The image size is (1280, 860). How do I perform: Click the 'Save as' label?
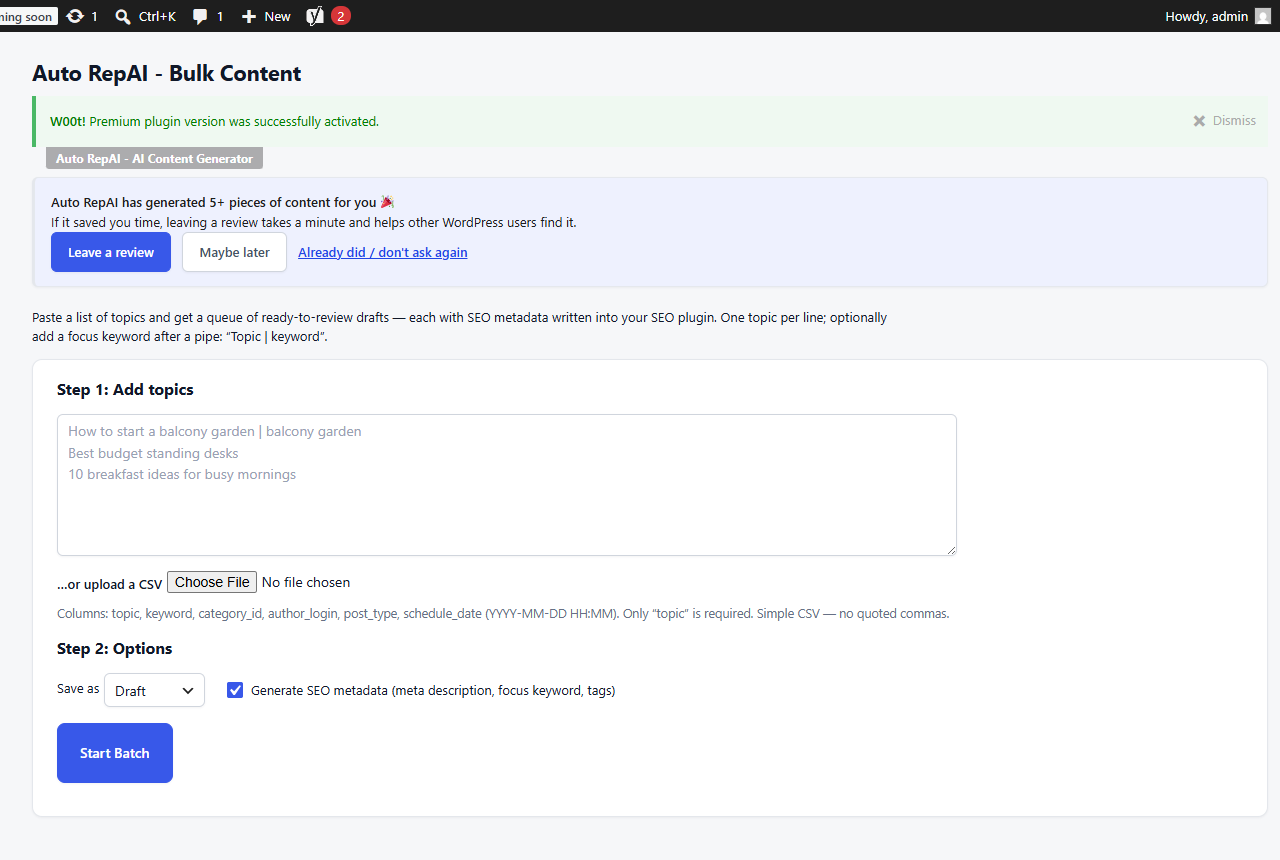[78, 689]
